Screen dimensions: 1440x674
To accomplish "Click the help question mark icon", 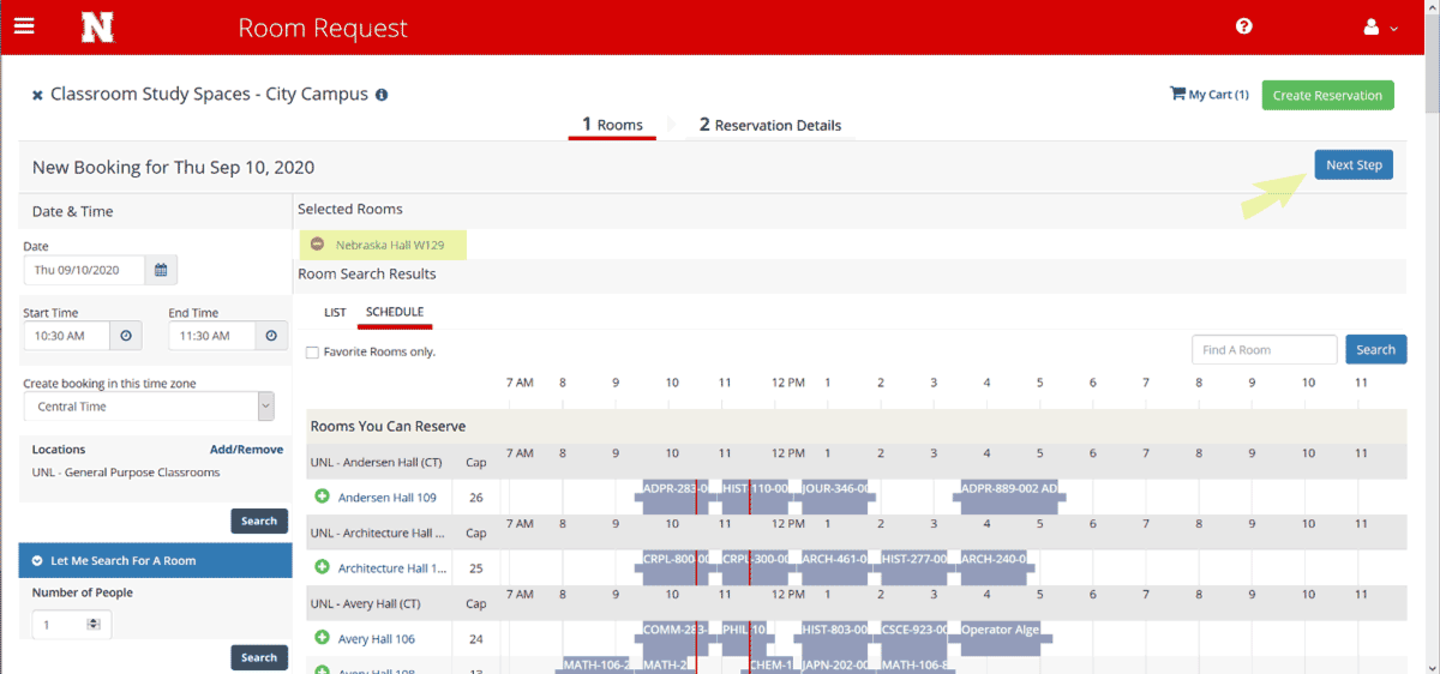I will pyautogui.click(x=1244, y=27).
